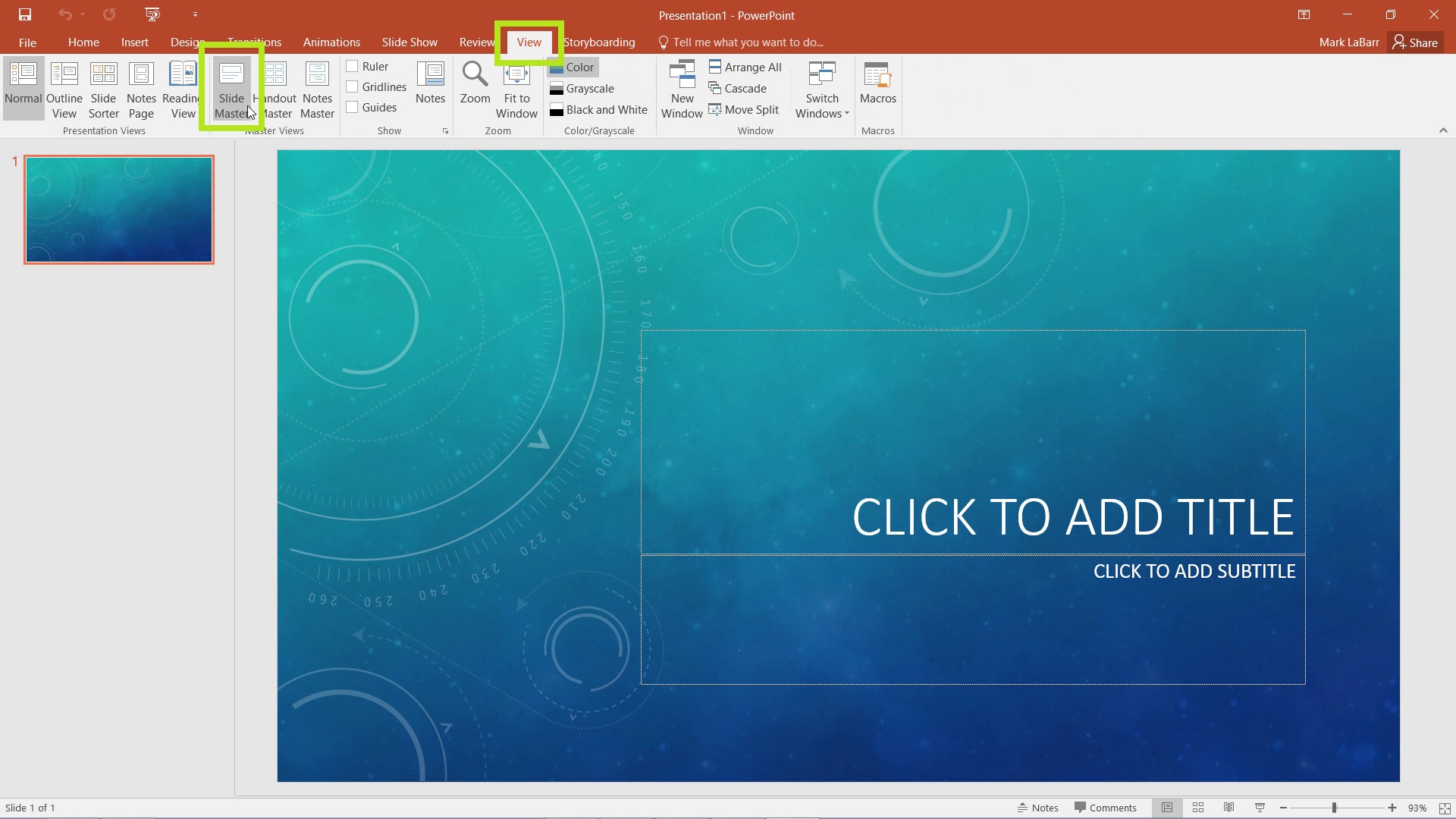The height and width of the screenshot is (819, 1456).
Task: Toggle the Guides checkbox on
Action: (352, 107)
